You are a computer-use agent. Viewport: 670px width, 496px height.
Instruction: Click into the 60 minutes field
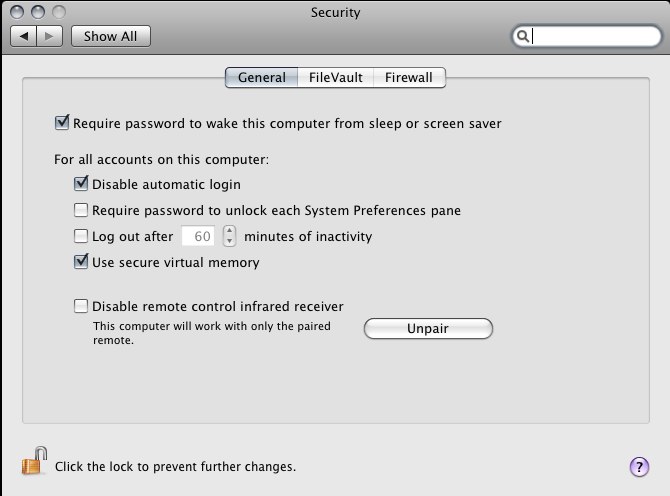click(x=198, y=236)
